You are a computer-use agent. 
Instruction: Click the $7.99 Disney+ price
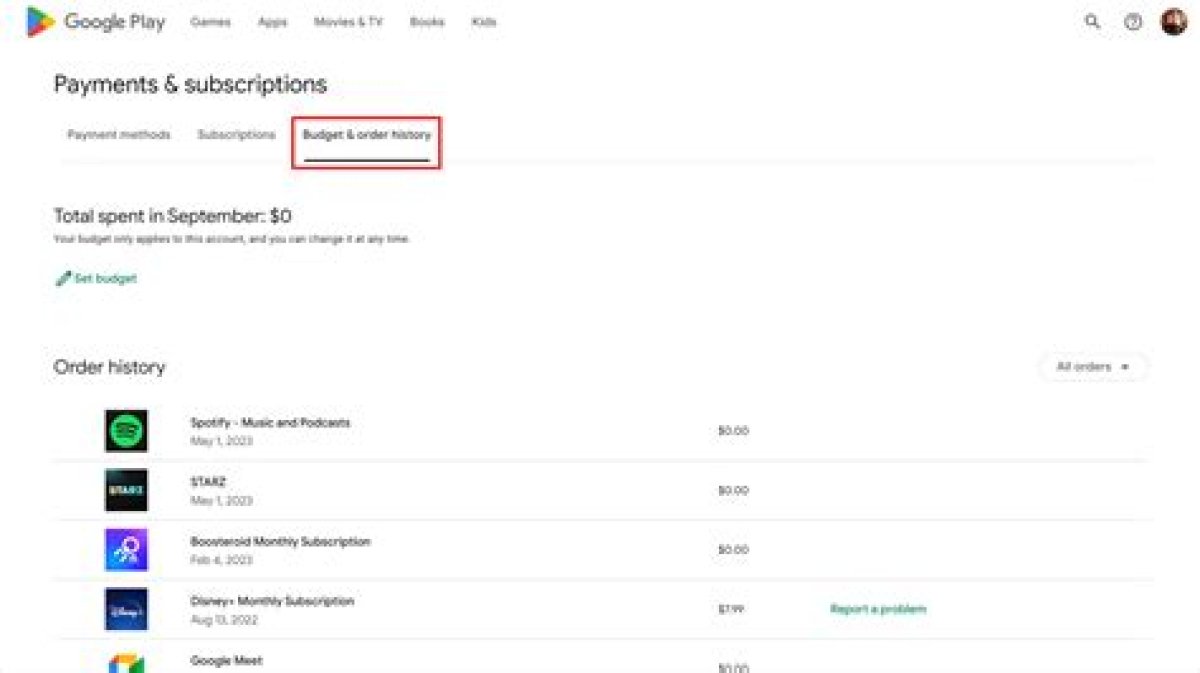pyautogui.click(x=731, y=609)
